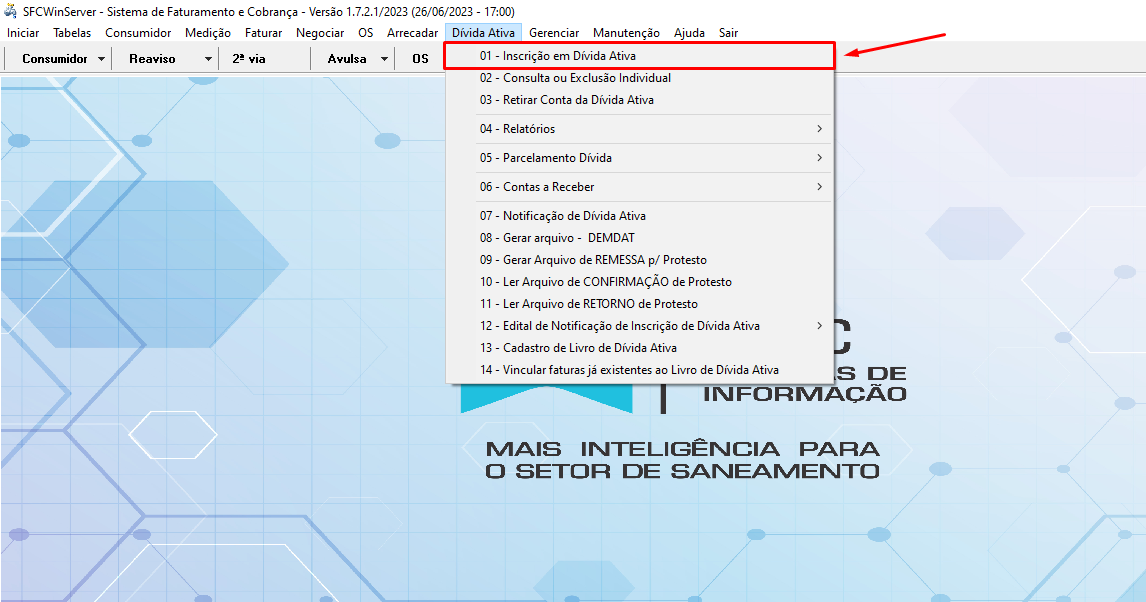The height and width of the screenshot is (602, 1146).
Task: Open the Gerenciar menu
Action: point(554,32)
